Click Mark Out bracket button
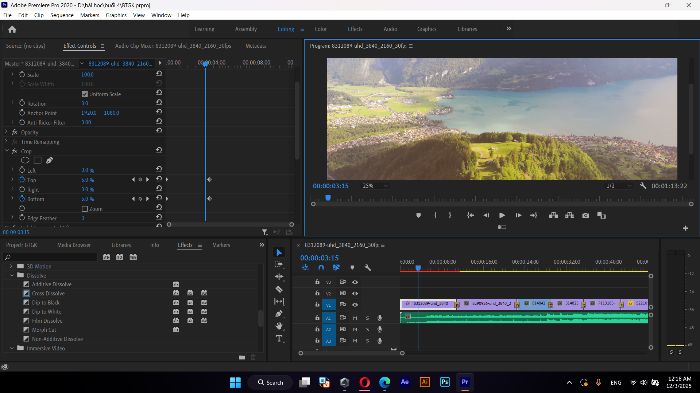 point(450,215)
